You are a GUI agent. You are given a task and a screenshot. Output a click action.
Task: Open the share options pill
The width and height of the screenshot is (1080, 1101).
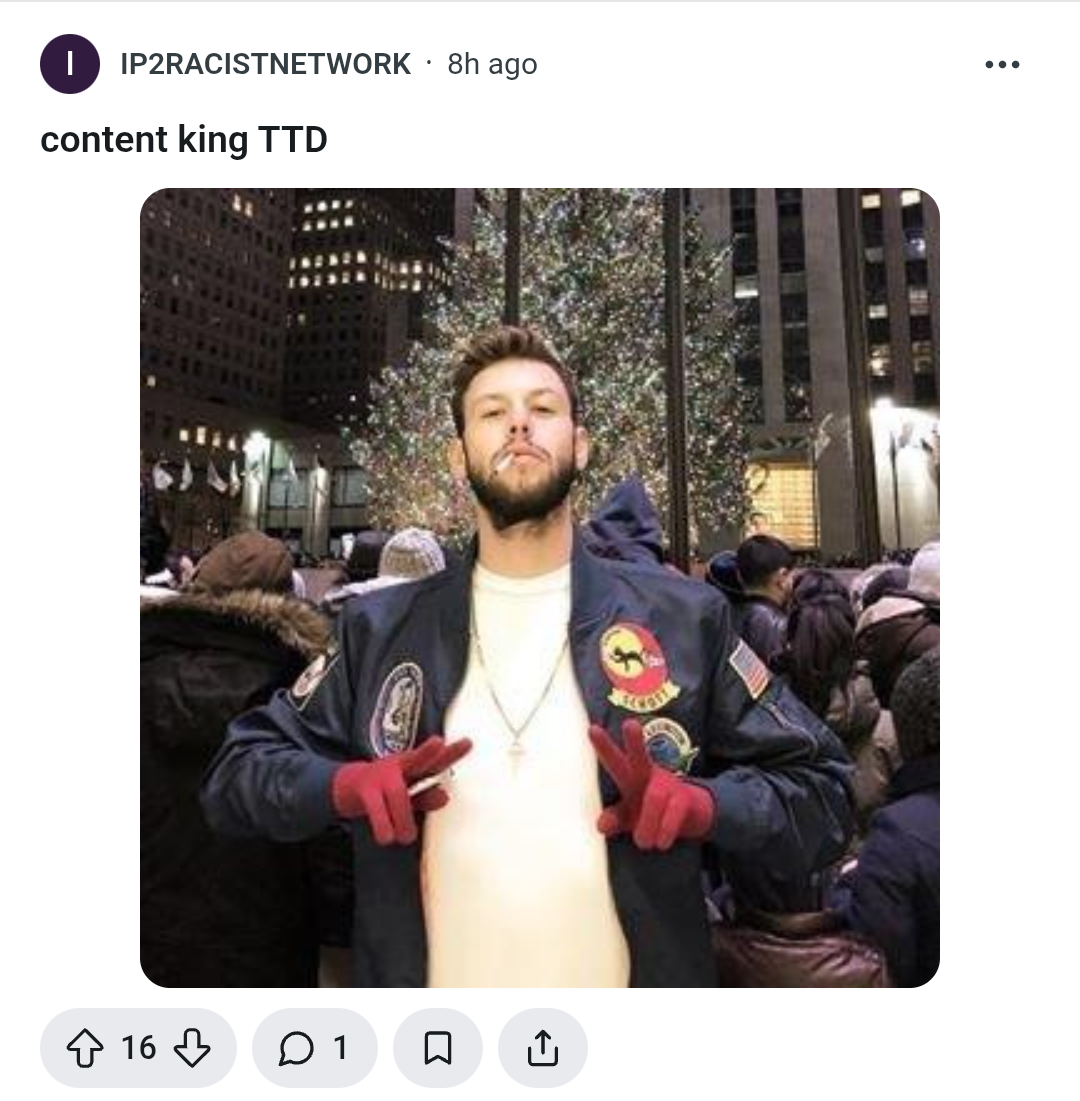pos(543,1048)
